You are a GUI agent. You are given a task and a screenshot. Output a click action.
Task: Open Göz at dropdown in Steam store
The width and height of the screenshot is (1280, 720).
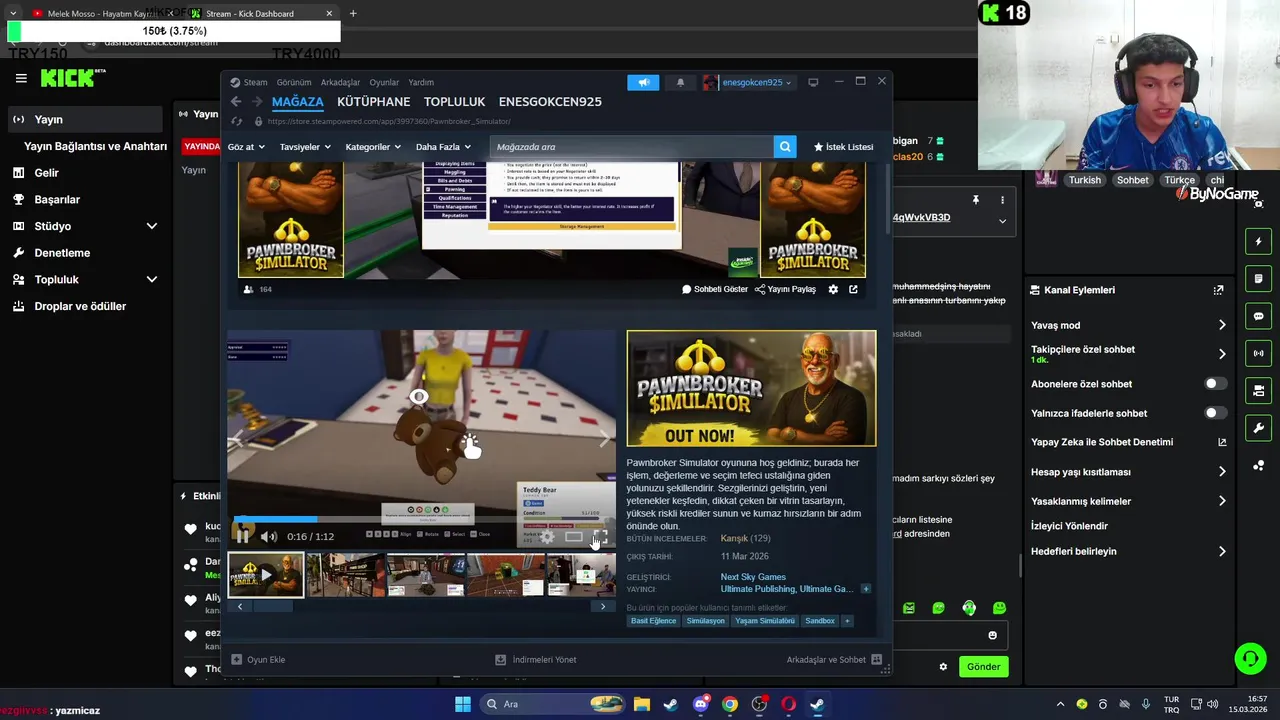tap(246, 147)
